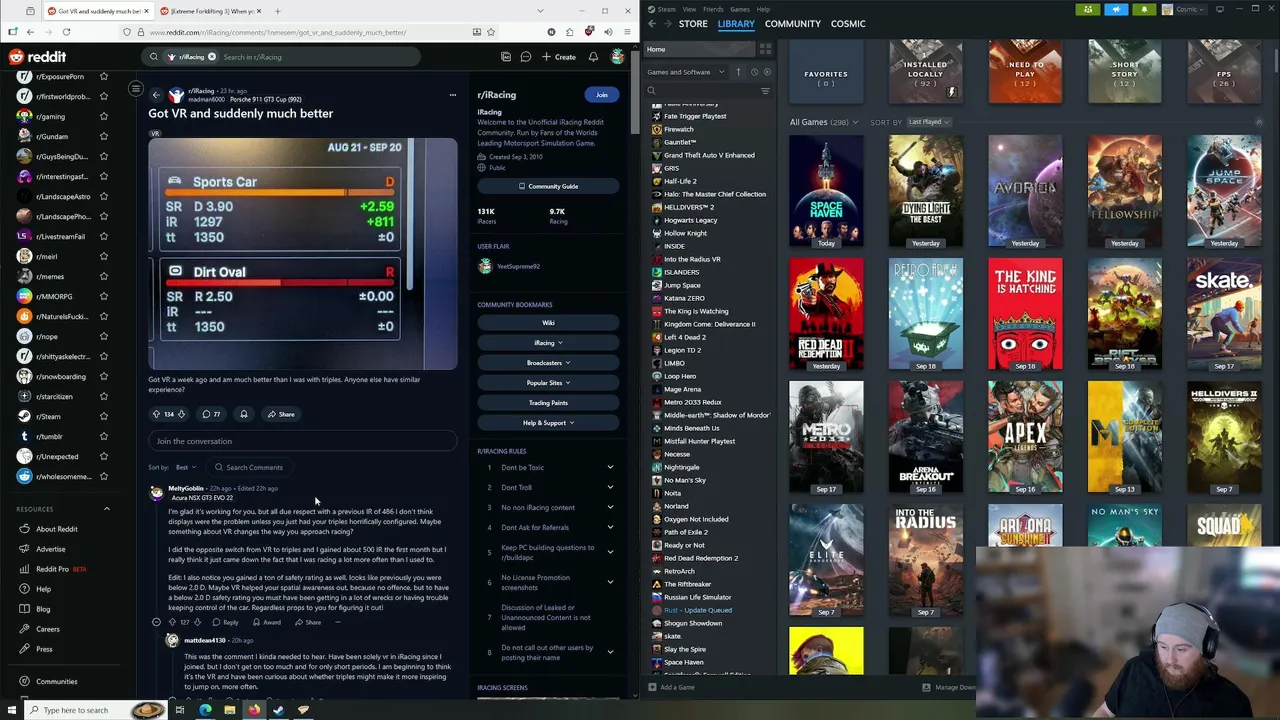Remove r/iRacing search scope chip
The image size is (1280, 720).
(x=211, y=57)
